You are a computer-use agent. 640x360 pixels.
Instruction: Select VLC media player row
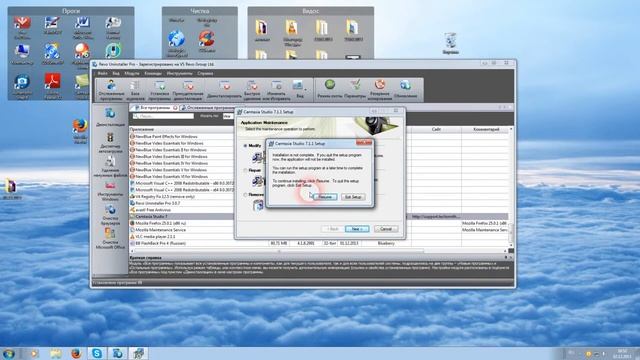182,236
